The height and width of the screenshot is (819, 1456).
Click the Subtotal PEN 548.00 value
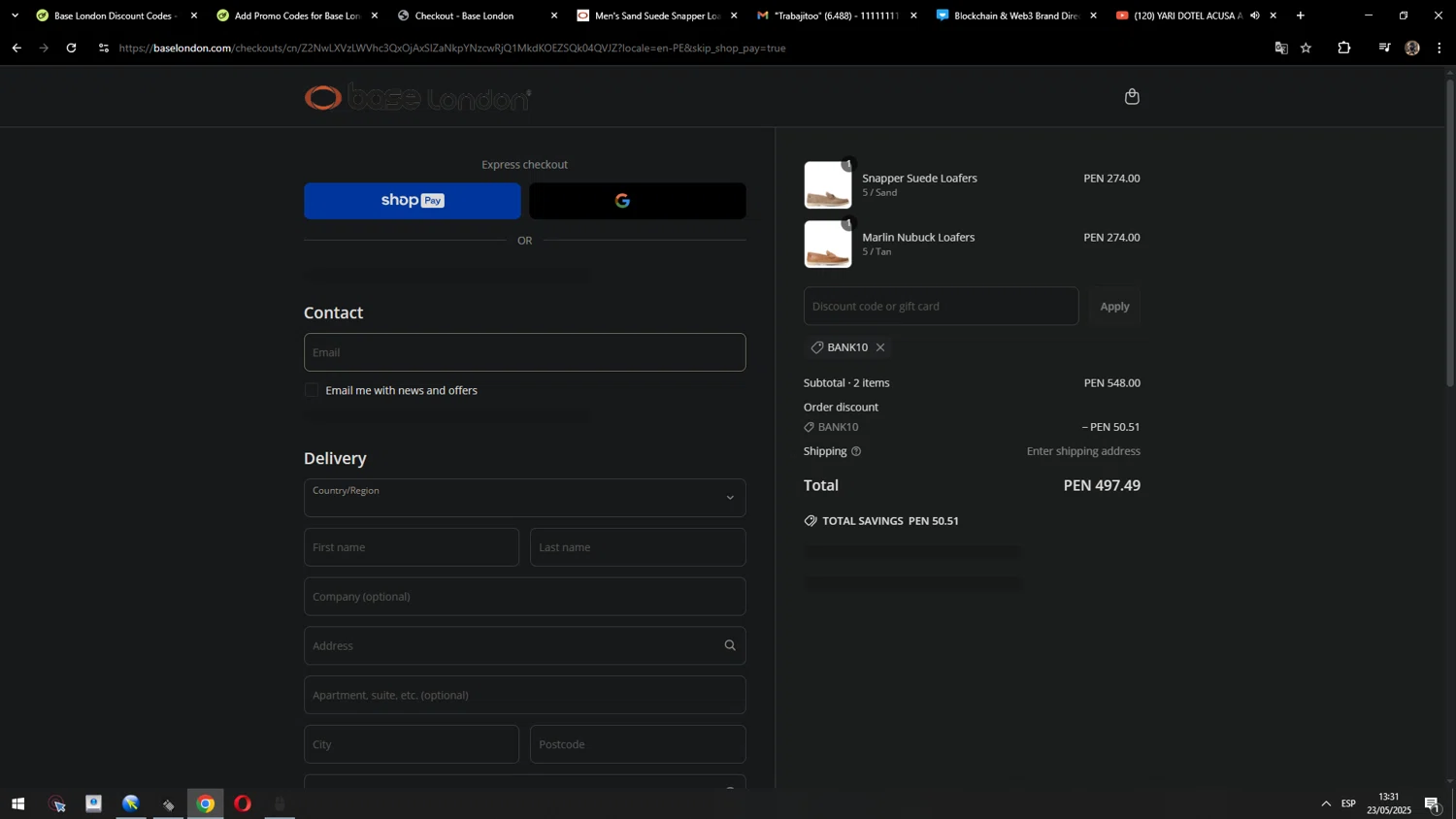point(1112,383)
